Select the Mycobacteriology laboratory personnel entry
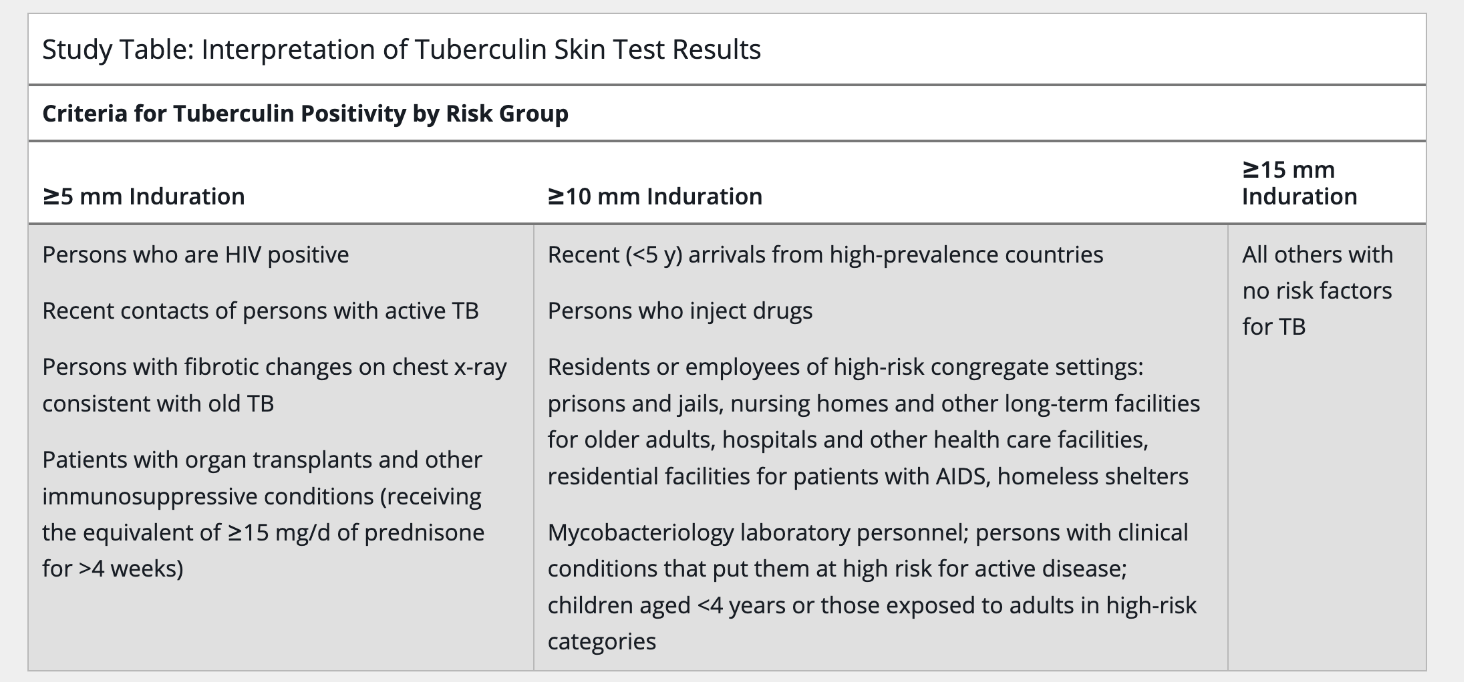 click(872, 587)
